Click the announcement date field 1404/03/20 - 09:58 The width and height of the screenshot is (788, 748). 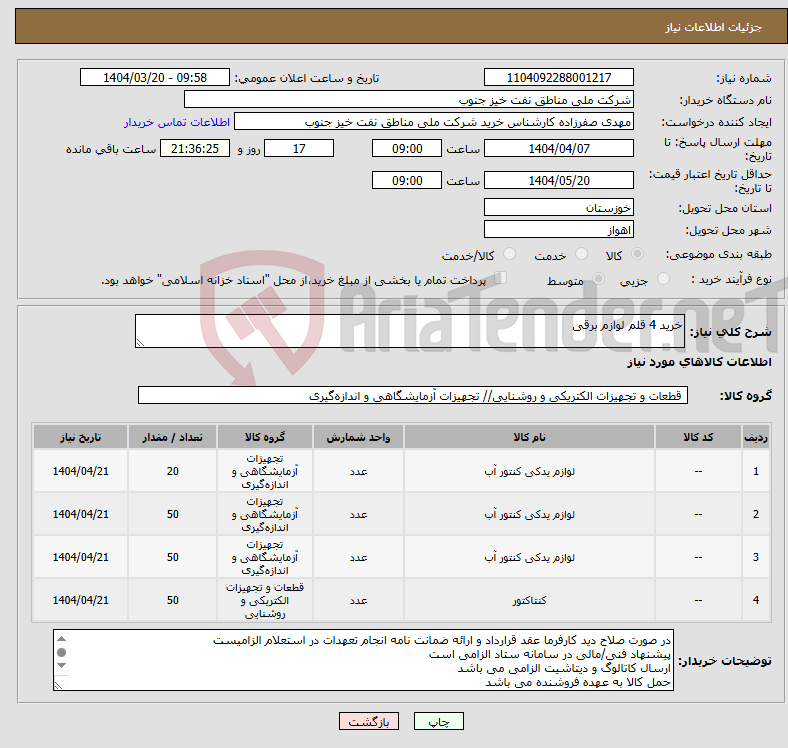pos(155,77)
